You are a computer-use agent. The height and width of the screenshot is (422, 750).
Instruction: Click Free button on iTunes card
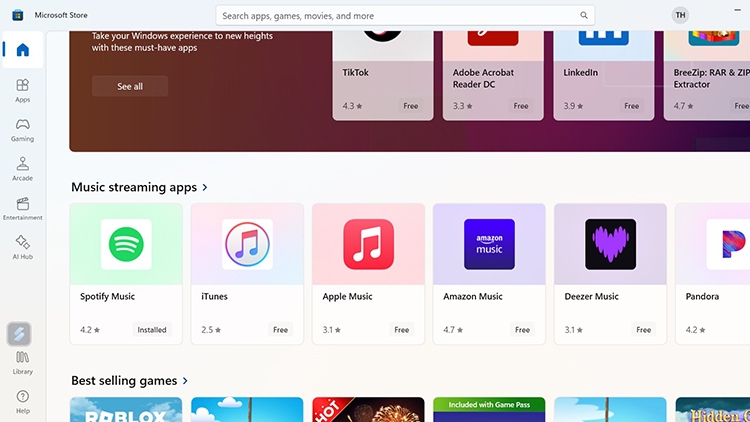(x=280, y=330)
